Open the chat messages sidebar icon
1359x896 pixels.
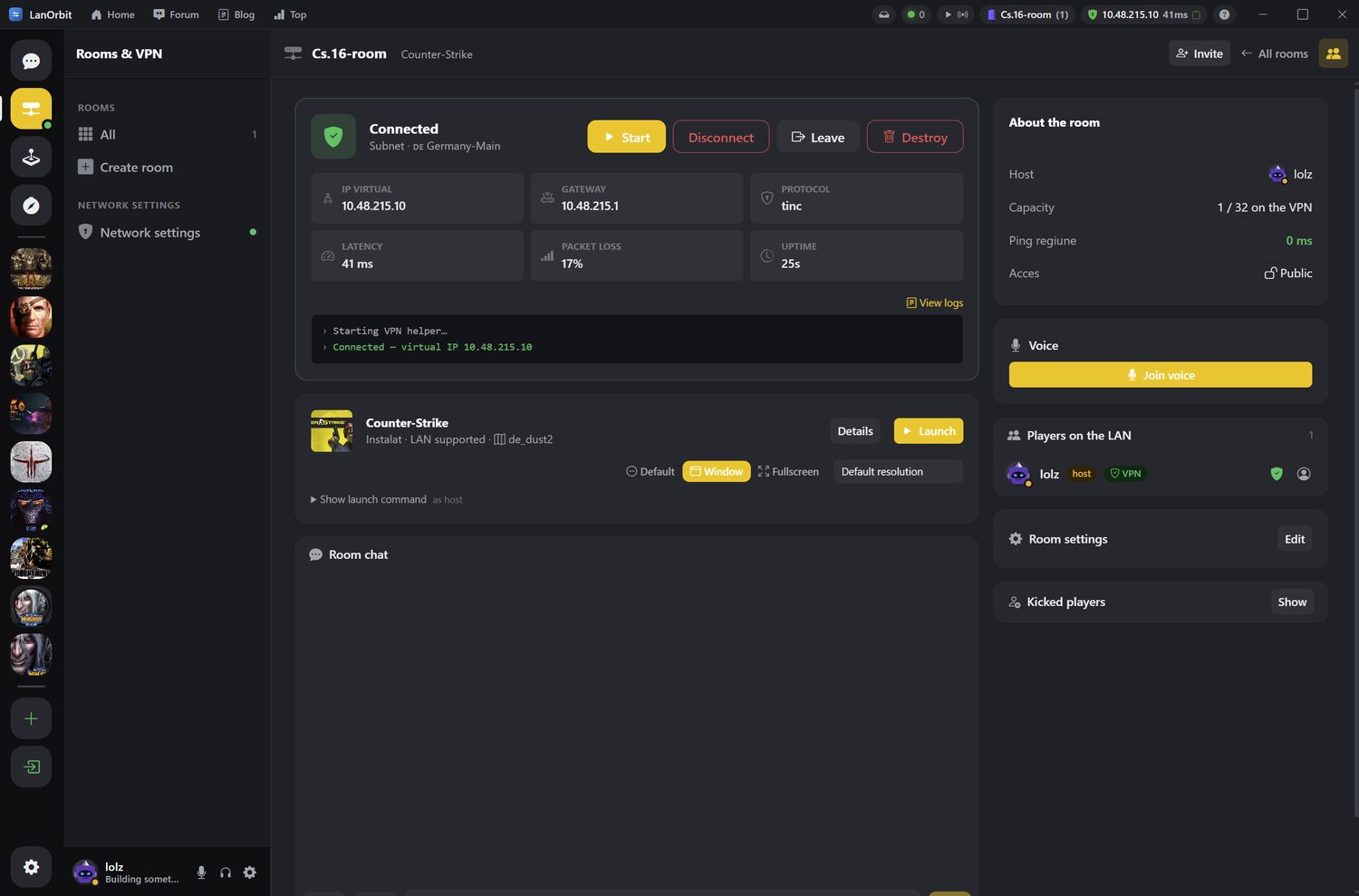click(31, 61)
